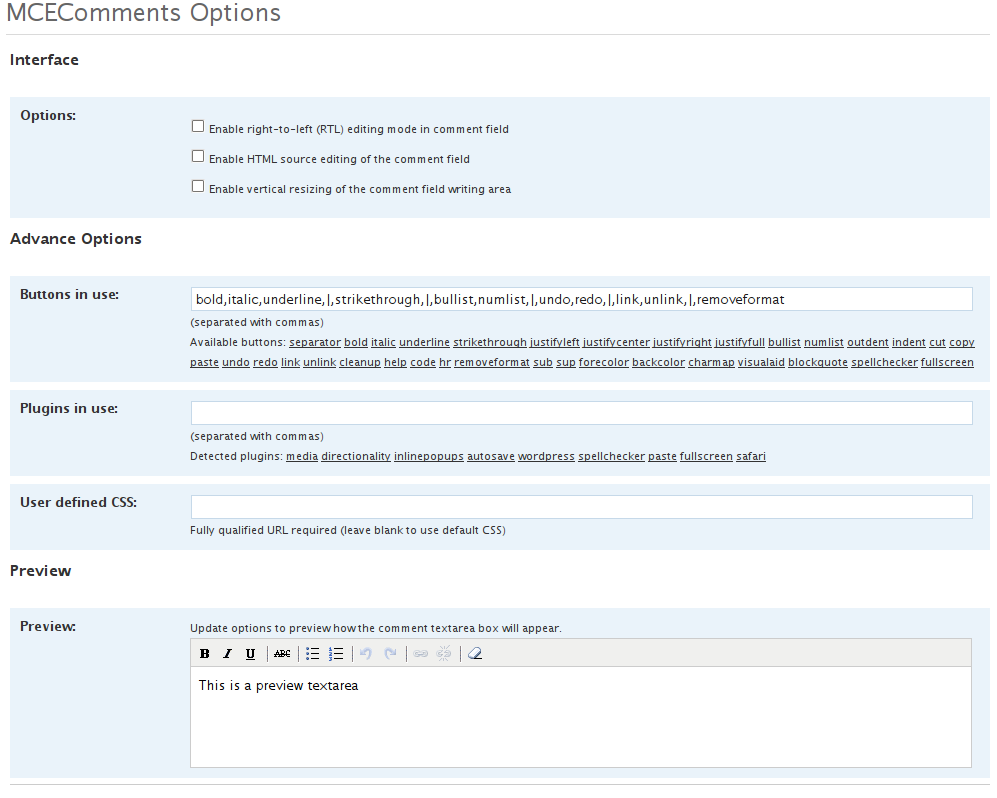Click the eraser Remove Formatting icon
The image size is (997, 798).
coord(475,654)
